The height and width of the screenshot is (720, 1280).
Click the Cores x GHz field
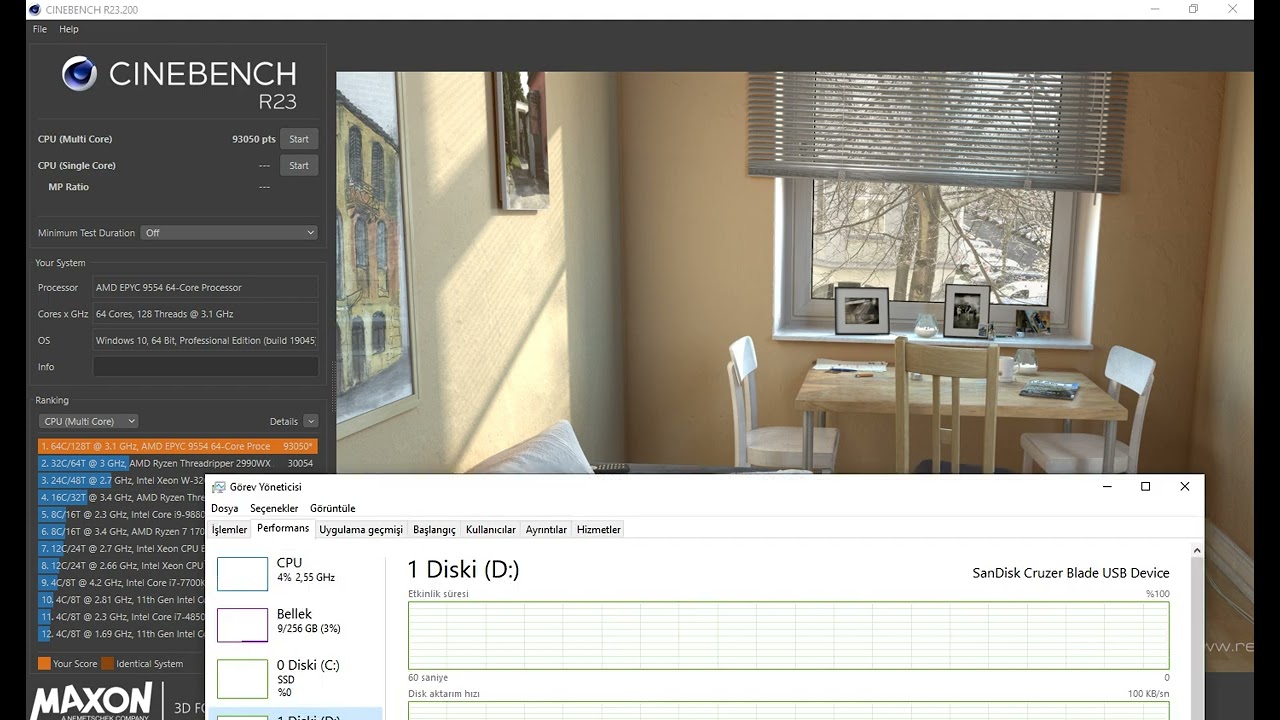pos(206,314)
